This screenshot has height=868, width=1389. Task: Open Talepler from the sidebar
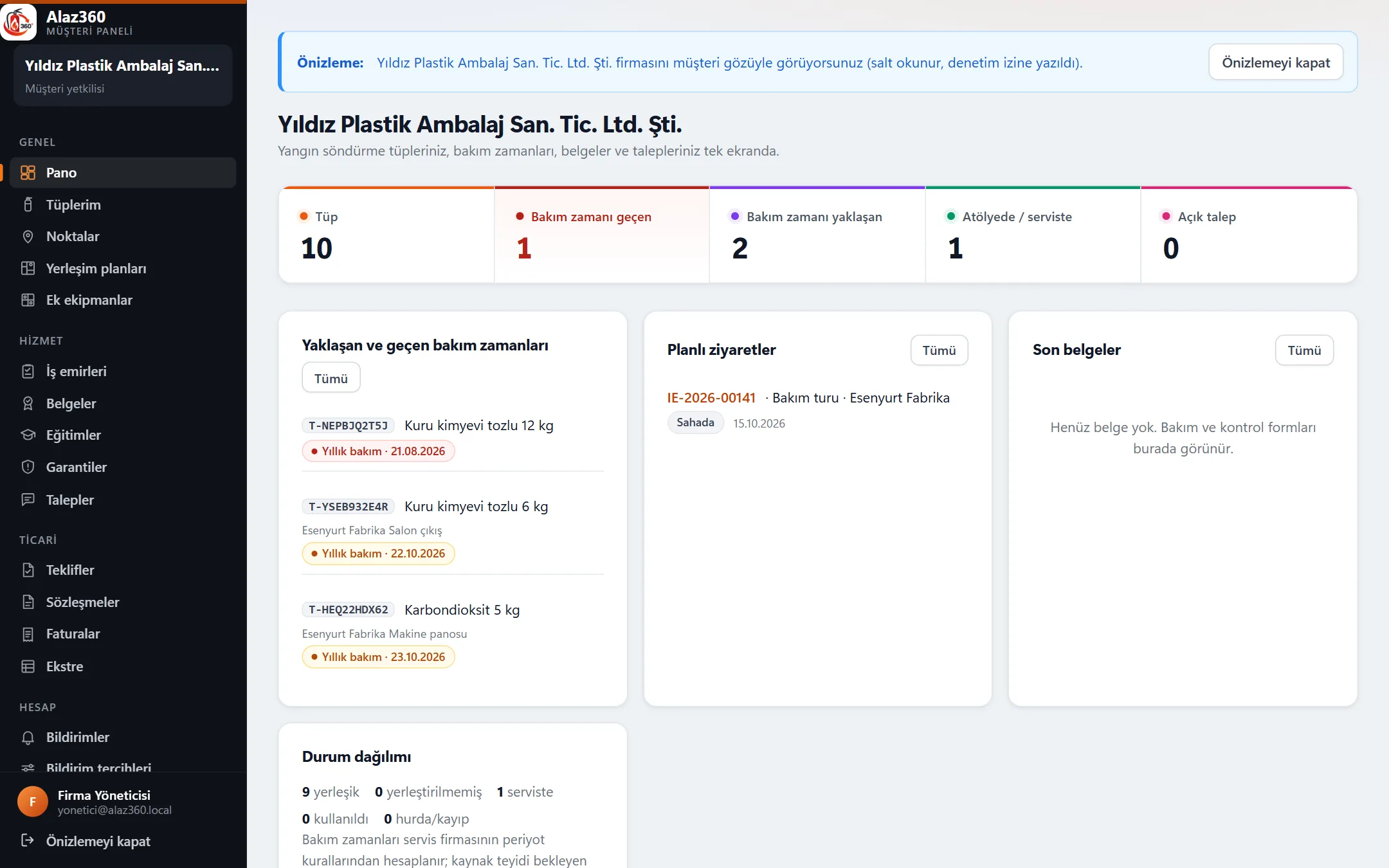tap(123, 500)
